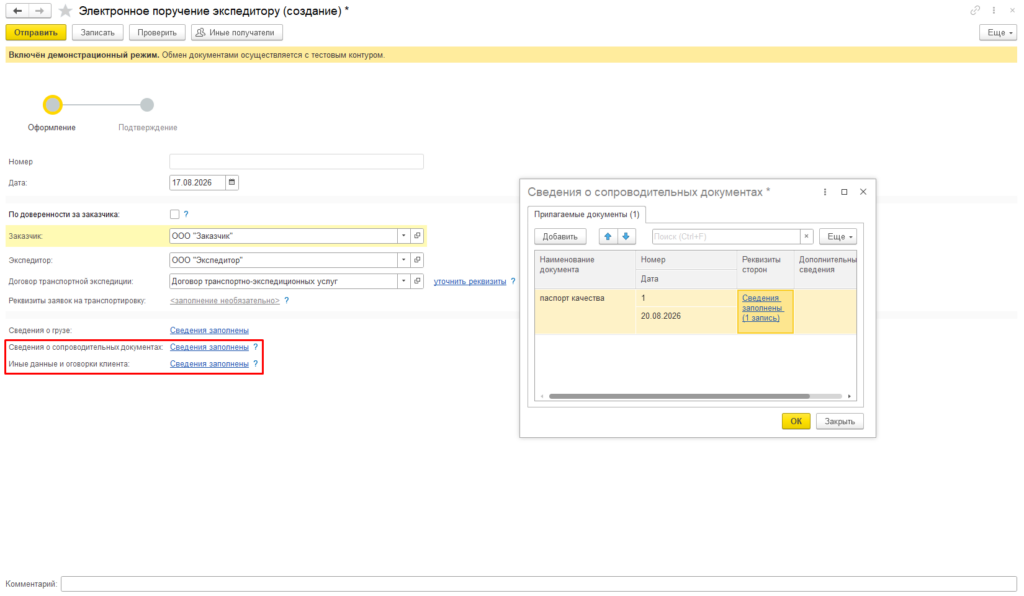Run the Проверить check button
Viewport: 1024px width, 596px height.
[x=157, y=33]
